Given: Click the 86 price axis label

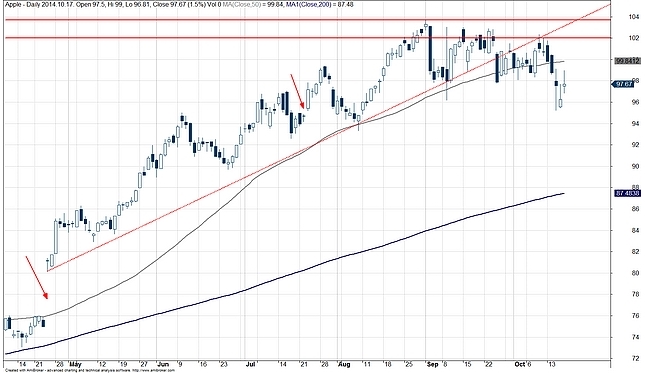Looking at the screenshot, I should pyautogui.click(x=635, y=209).
